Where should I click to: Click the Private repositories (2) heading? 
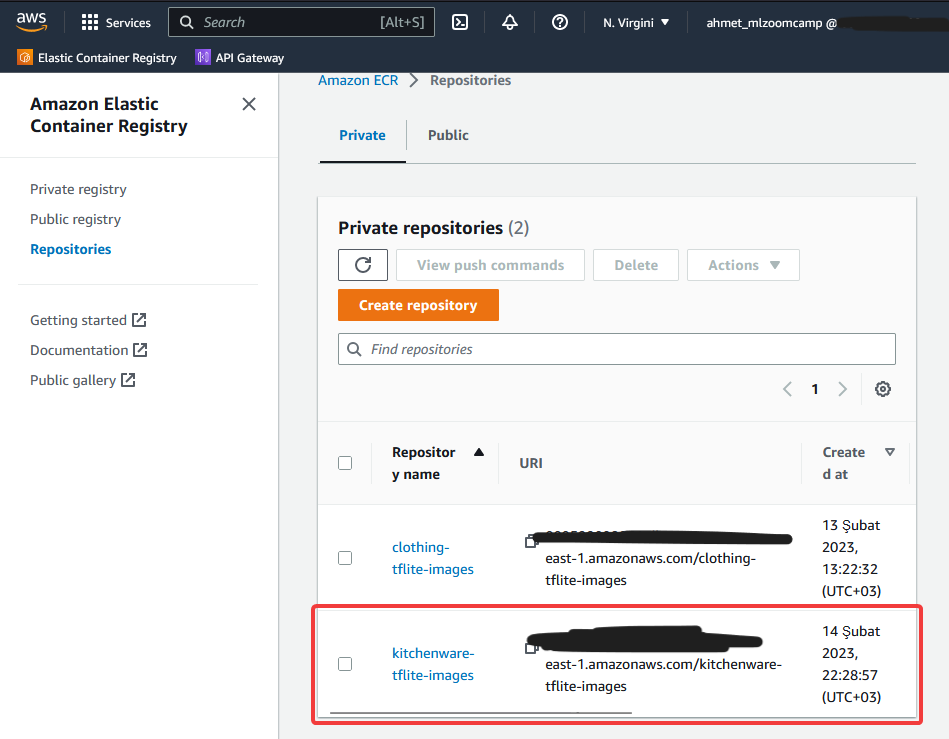pyautogui.click(x=433, y=228)
